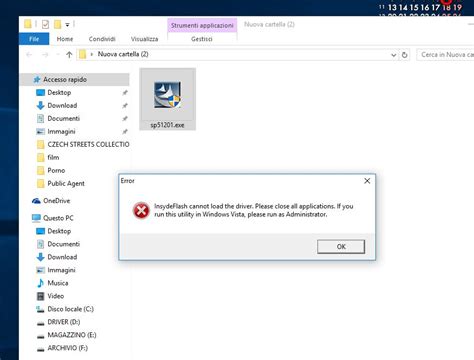Click the Video film icon
This screenshot has height=360, width=474.
pos(40,296)
